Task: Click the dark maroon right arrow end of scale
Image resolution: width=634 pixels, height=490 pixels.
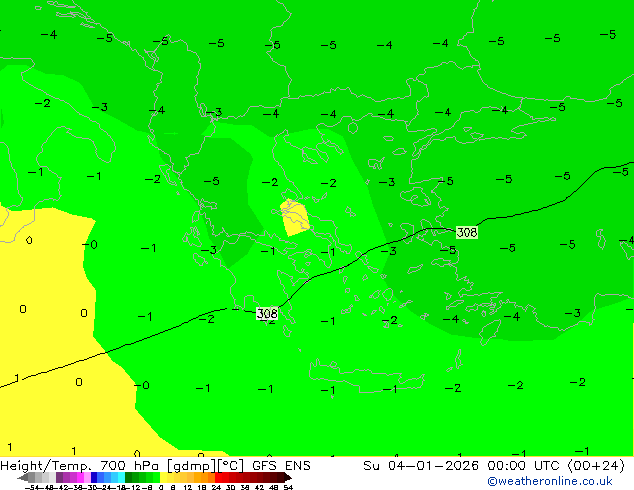Action: point(288,477)
